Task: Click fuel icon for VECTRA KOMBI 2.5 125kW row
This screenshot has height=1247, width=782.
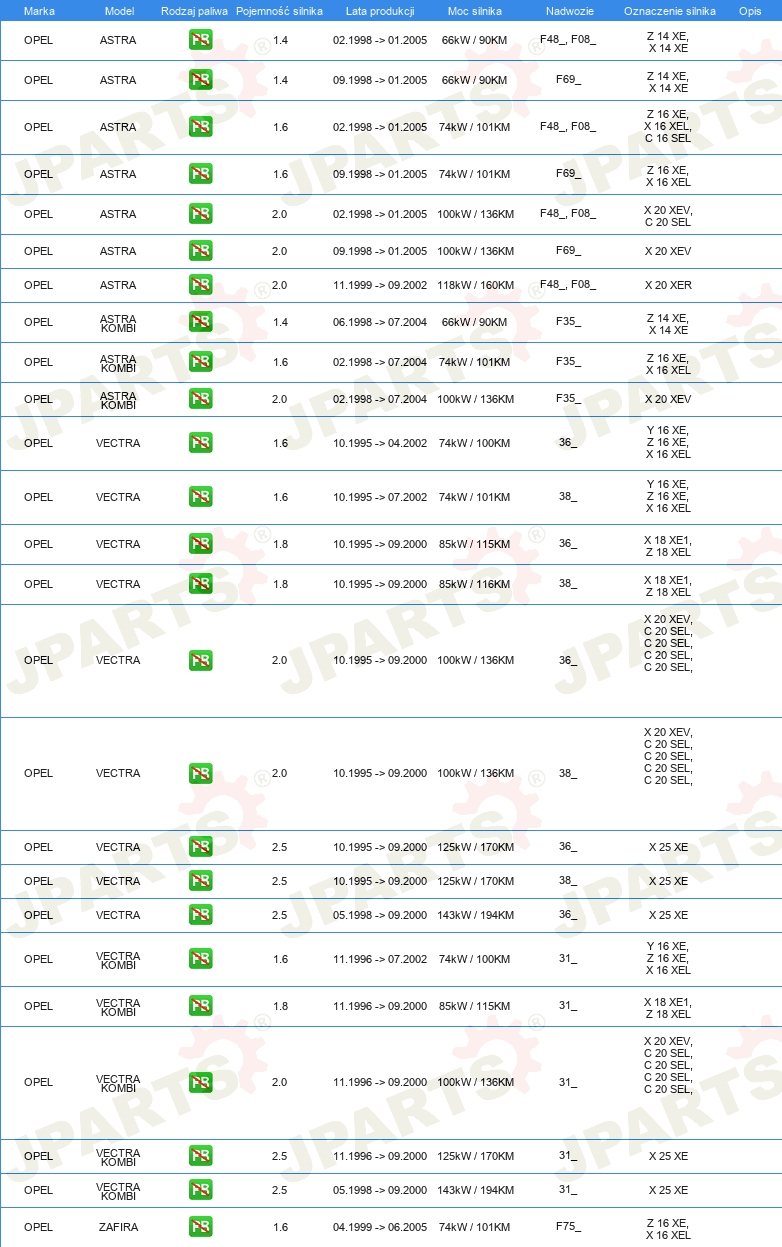Action: [200, 1156]
